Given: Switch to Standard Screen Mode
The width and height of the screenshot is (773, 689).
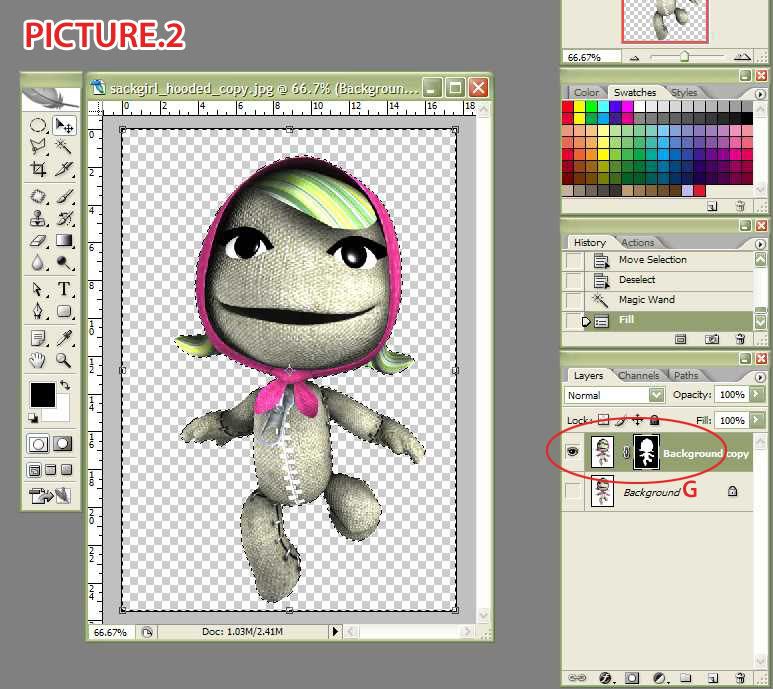Looking at the screenshot, I should 34,470.
